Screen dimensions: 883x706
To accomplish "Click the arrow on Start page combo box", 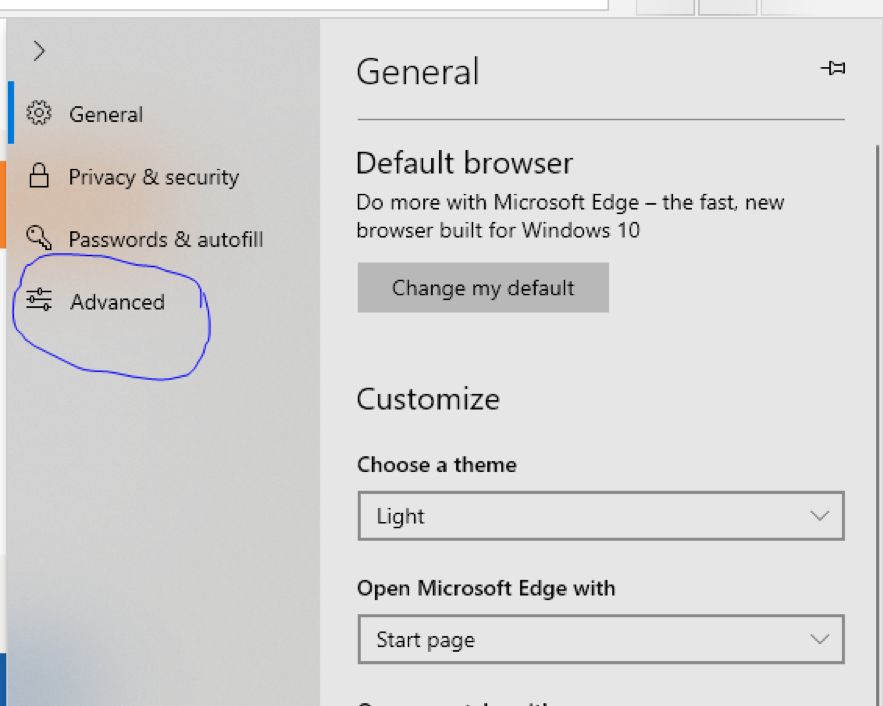I will [x=819, y=640].
